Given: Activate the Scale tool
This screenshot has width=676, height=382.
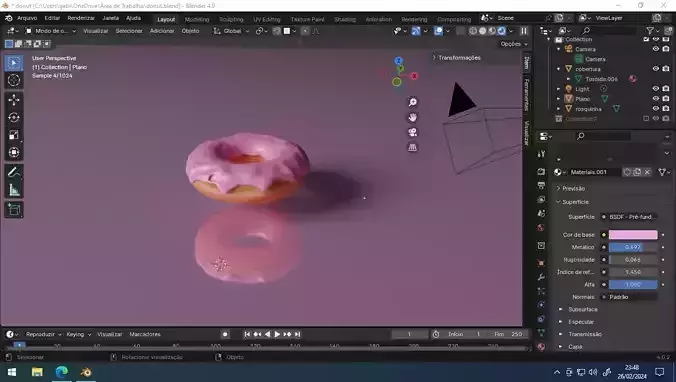Looking at the screenshot, I should [x=14, y=135].
